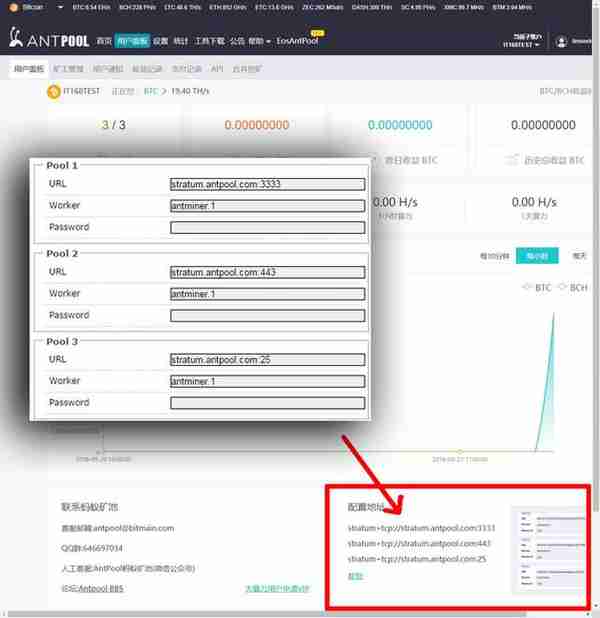Click the stratum.antpool.com:443 config address
Viewport: 600px width, 618px height.
pyautogui.click(x=419, y=544)
